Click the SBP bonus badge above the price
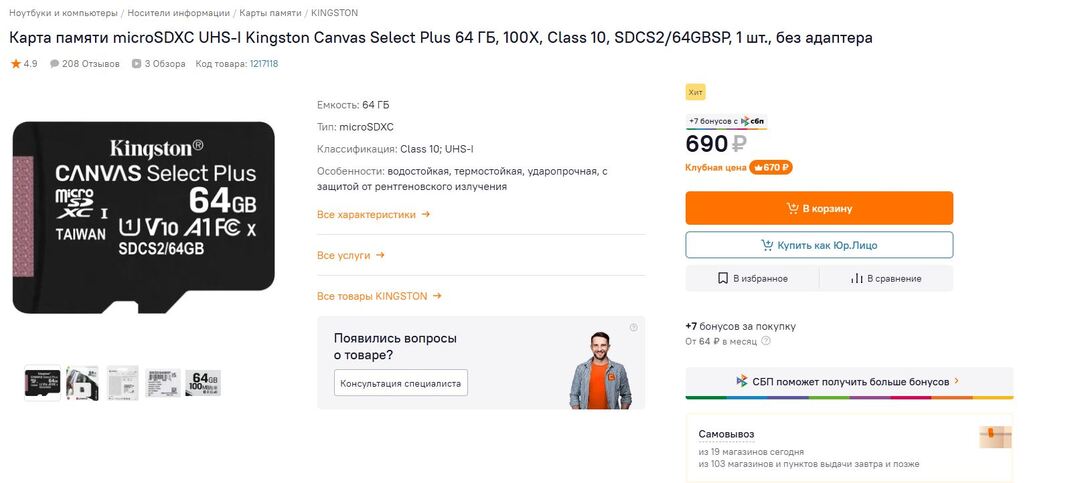1090x483 pixels. pyautogui.click(x=727, y=121)
